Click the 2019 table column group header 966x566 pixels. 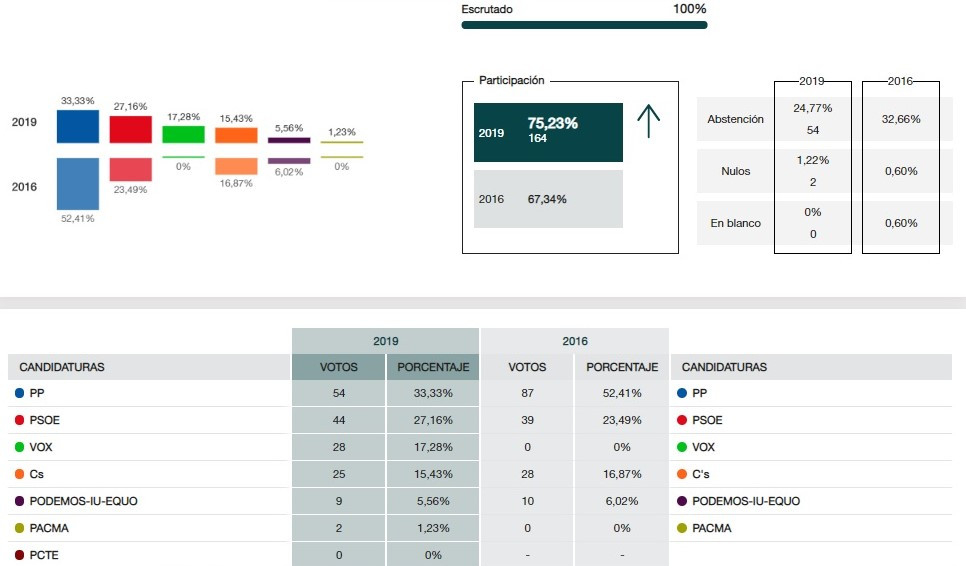385,341
